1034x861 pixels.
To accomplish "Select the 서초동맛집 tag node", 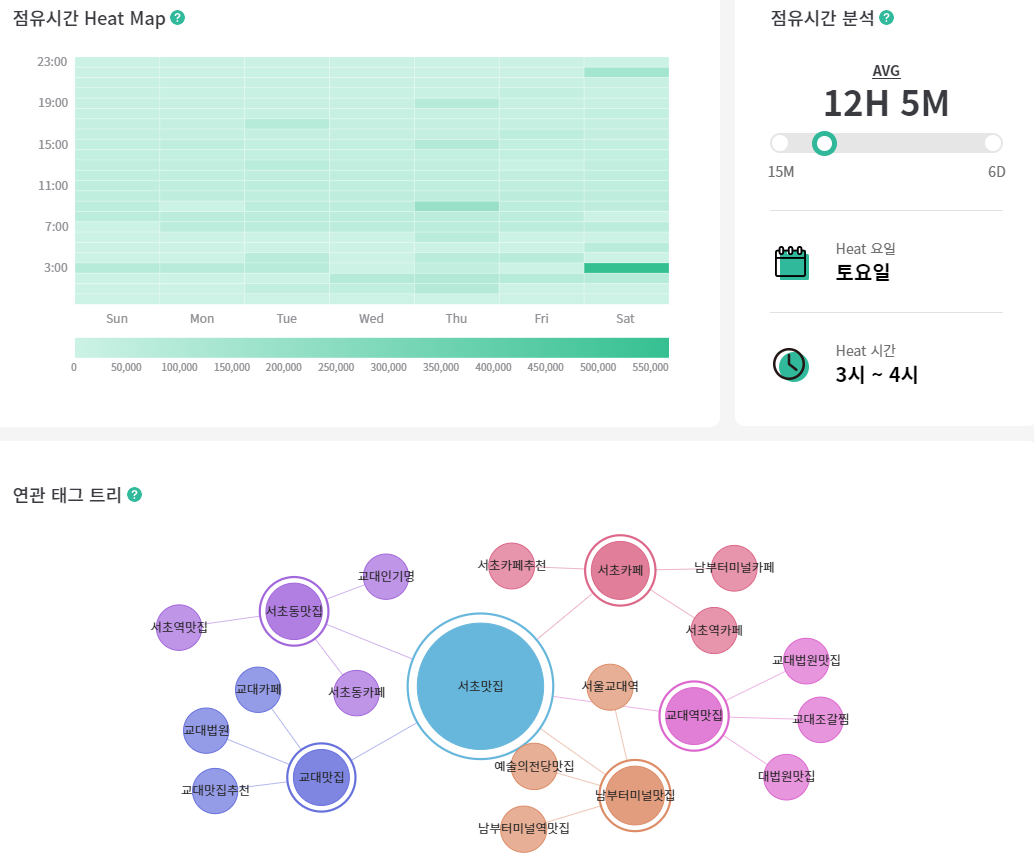I will coord(294,611).
